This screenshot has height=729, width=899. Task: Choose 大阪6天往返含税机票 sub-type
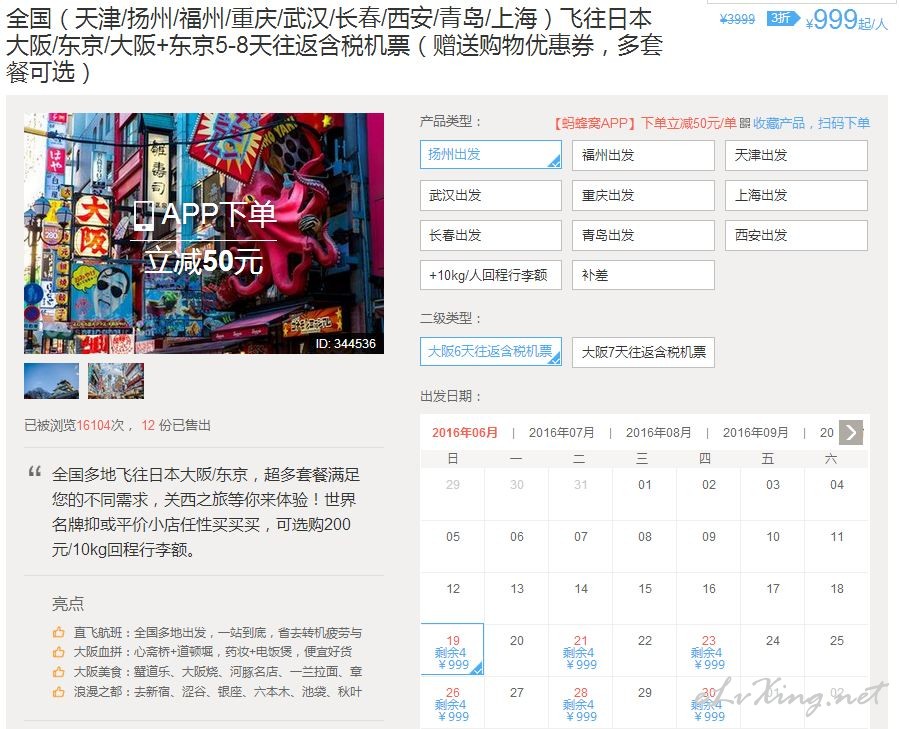(491, 352)
